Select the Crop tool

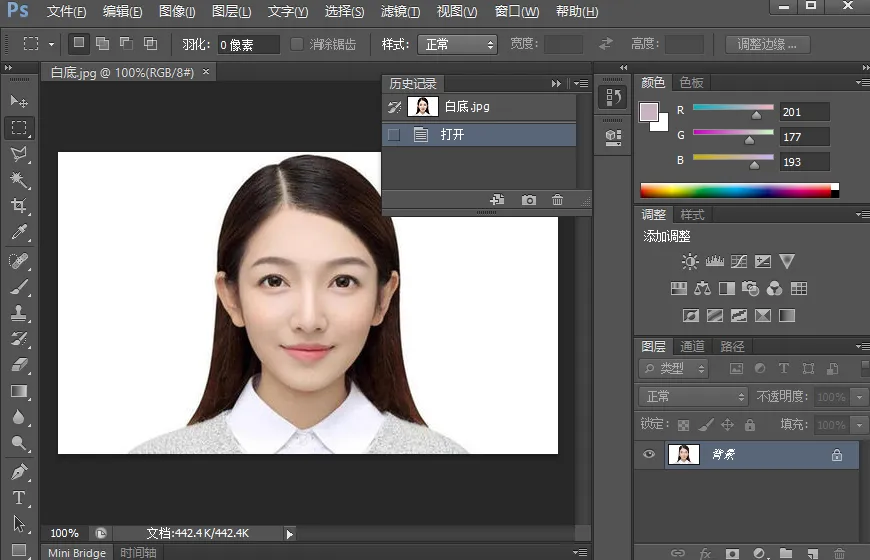(x=19, y=206)
